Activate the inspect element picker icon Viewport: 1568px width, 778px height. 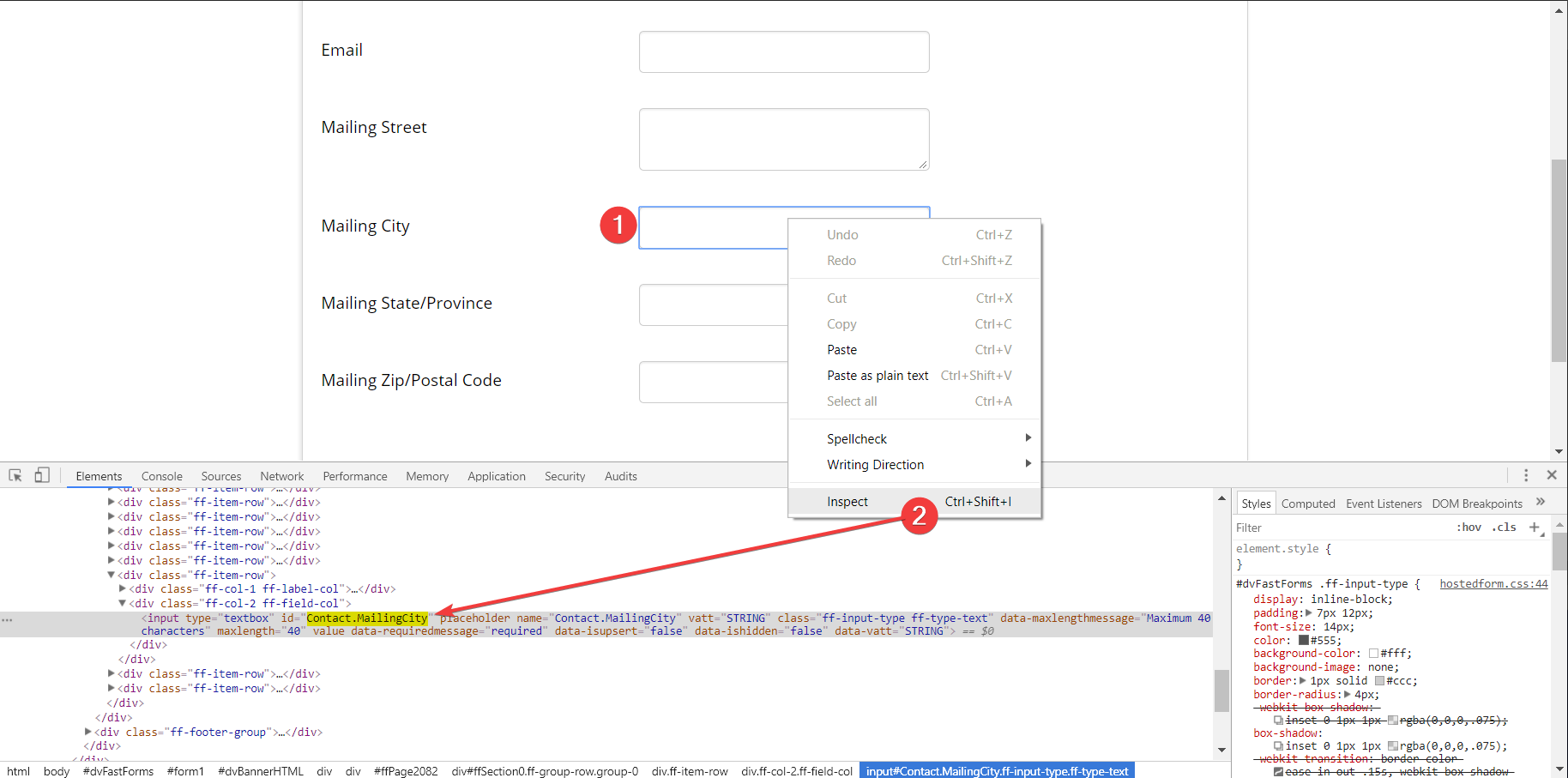(15, 475)
